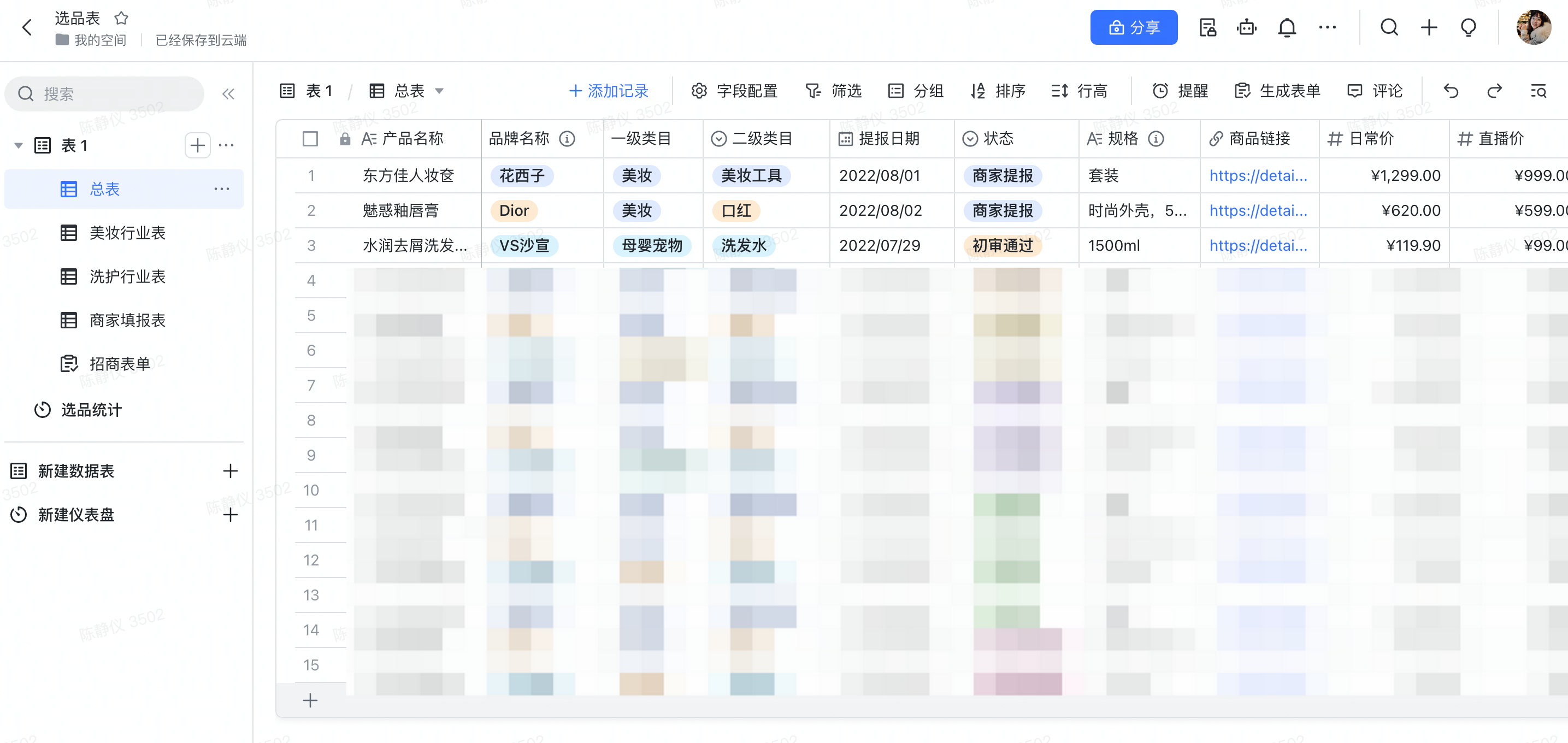Click the undo arrow icon
1568x743 pixels.
(1451, 91)
